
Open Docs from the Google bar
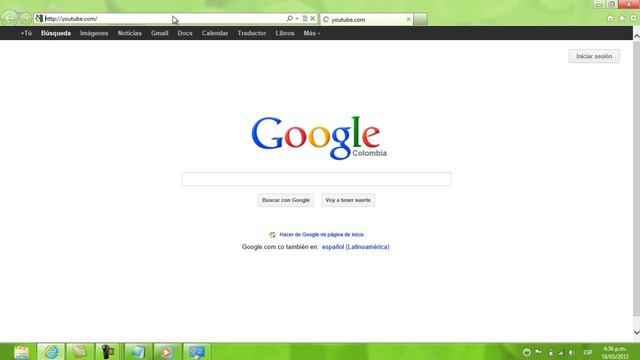click(185, 33)
